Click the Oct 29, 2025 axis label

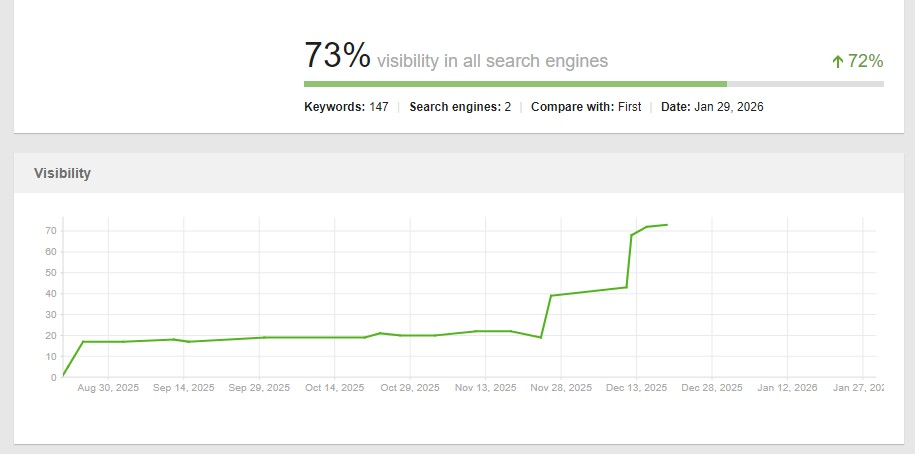coord(410,387)
